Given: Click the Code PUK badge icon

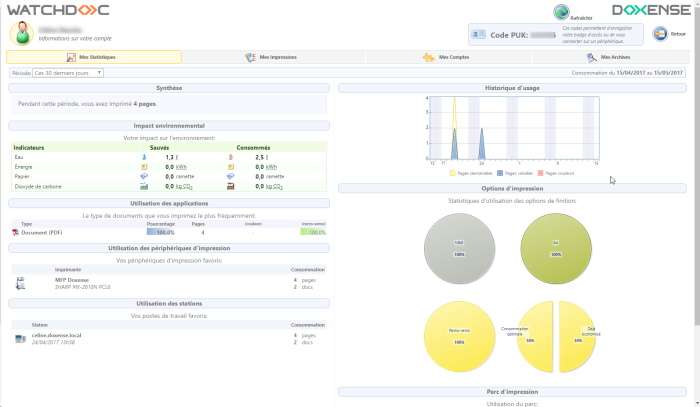Looking at the screenshot, I should (480, 34).
